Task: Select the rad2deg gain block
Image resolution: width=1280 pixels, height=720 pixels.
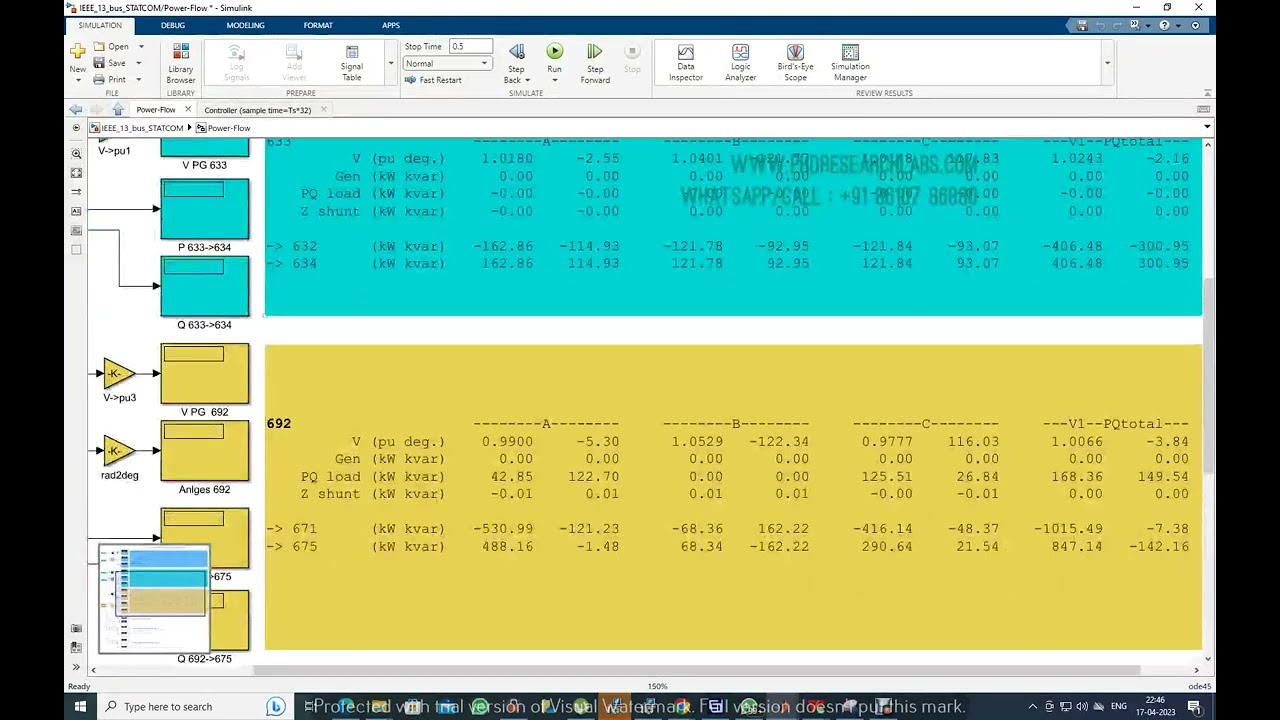Action: [x=118, y=451]
